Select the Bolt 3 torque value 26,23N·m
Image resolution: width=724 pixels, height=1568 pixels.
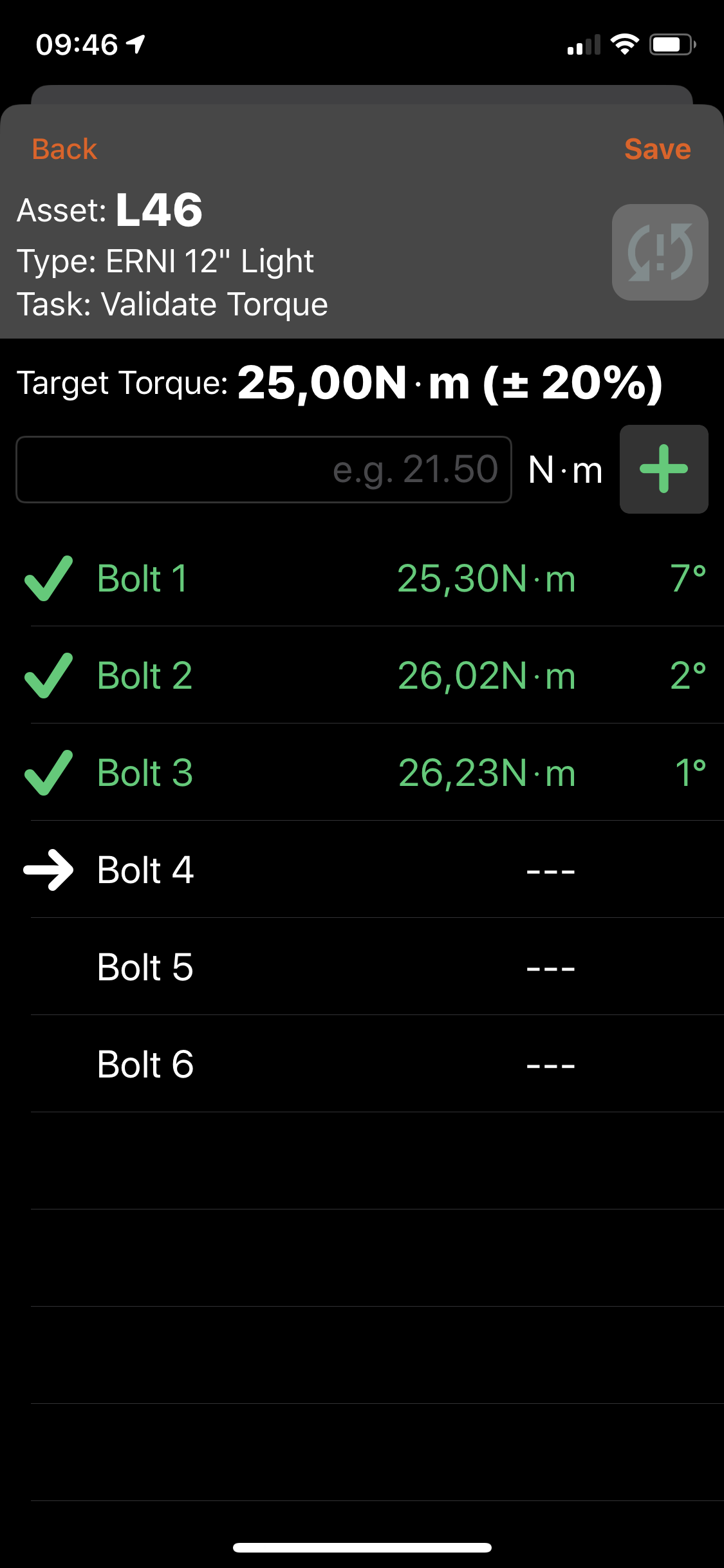point(487,772)
